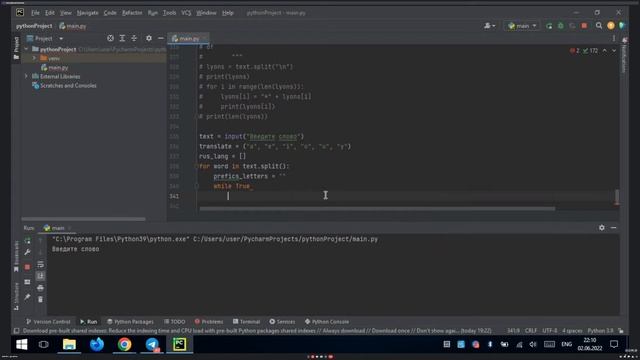Click editor tabs more-options icon
This screenshot has width=640, height=360.
613,38
